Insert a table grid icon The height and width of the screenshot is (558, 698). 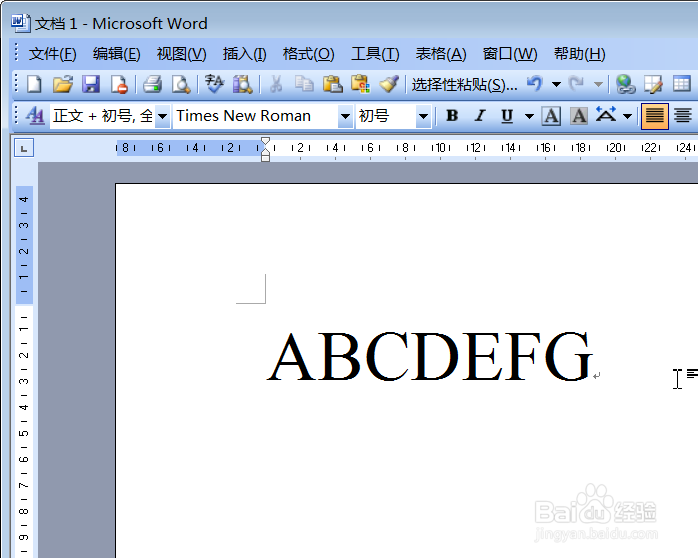click(x=682, y=84)
